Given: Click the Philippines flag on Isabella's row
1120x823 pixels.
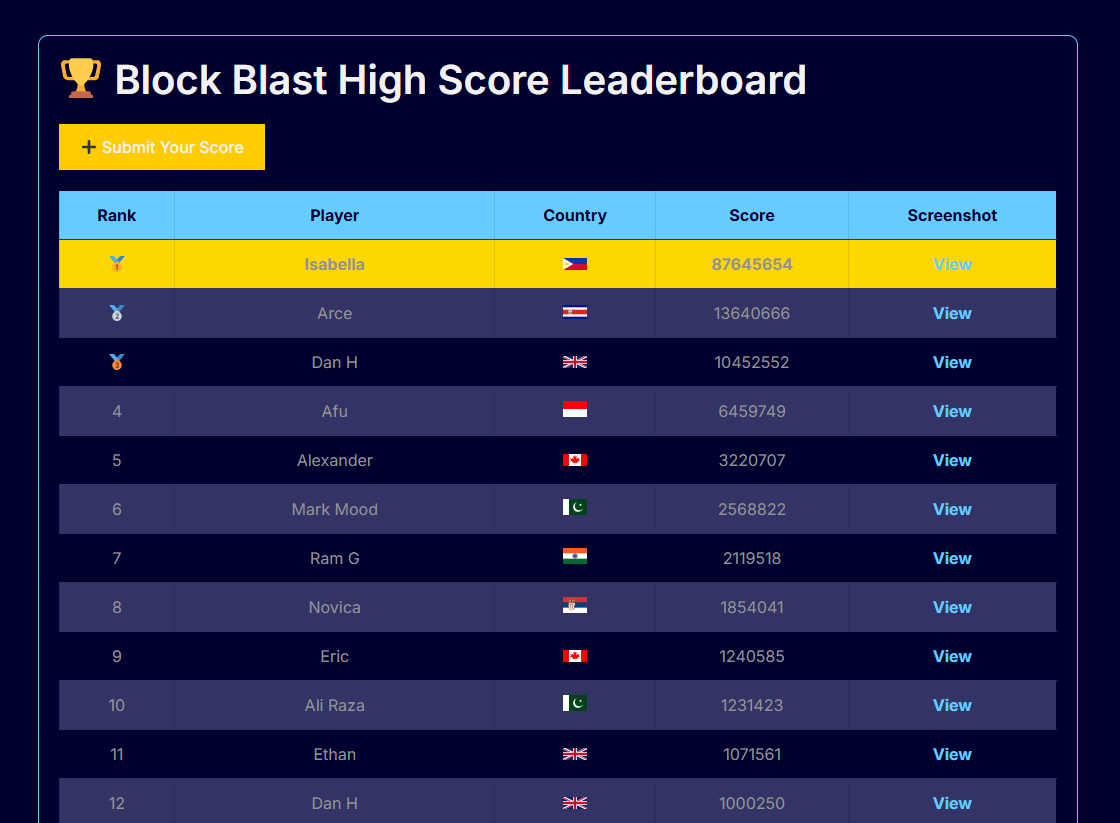Looking at the screenshot, I should [575, 263].
